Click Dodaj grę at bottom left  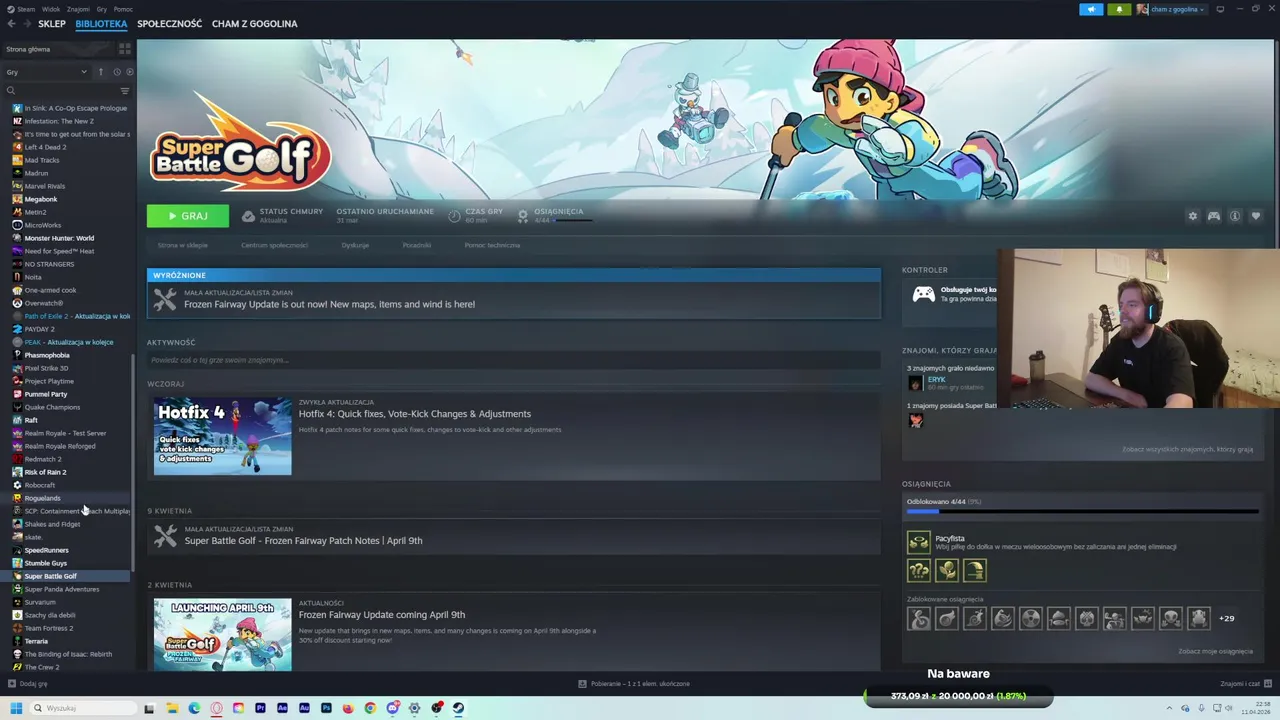coord(27,684)
